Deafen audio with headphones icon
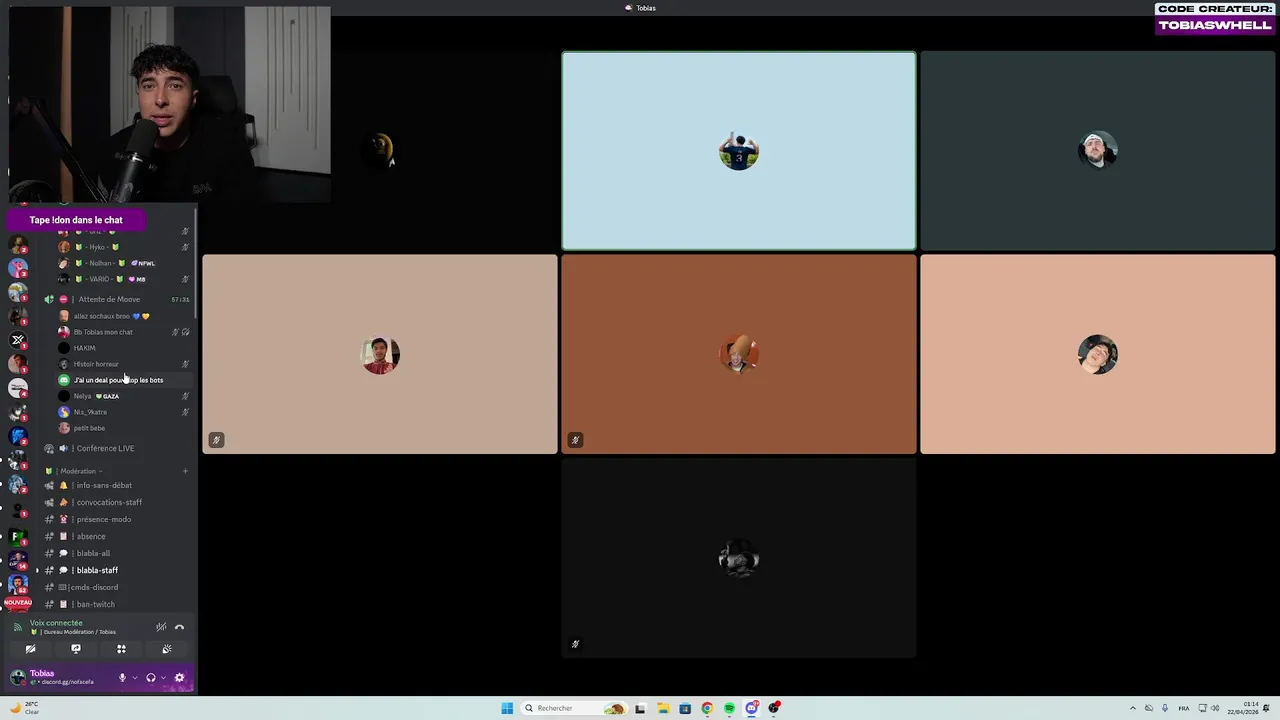 151,677
